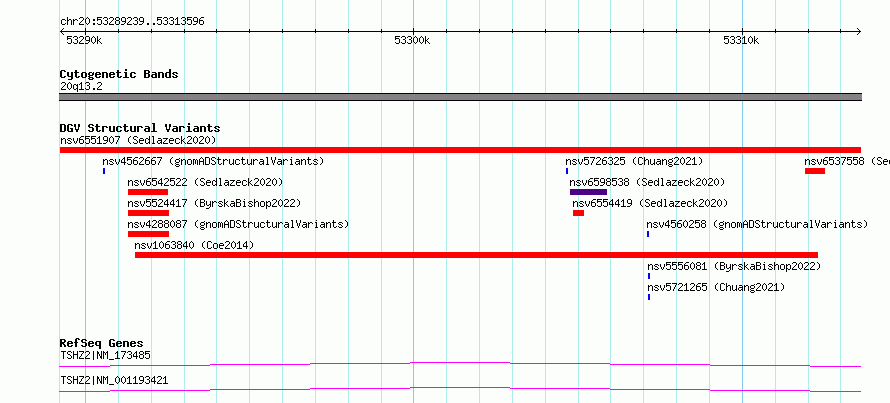Screen dimensions: 890x403
Task: Click the blue nsv5556081 variant mark
Action: (649, 276)
